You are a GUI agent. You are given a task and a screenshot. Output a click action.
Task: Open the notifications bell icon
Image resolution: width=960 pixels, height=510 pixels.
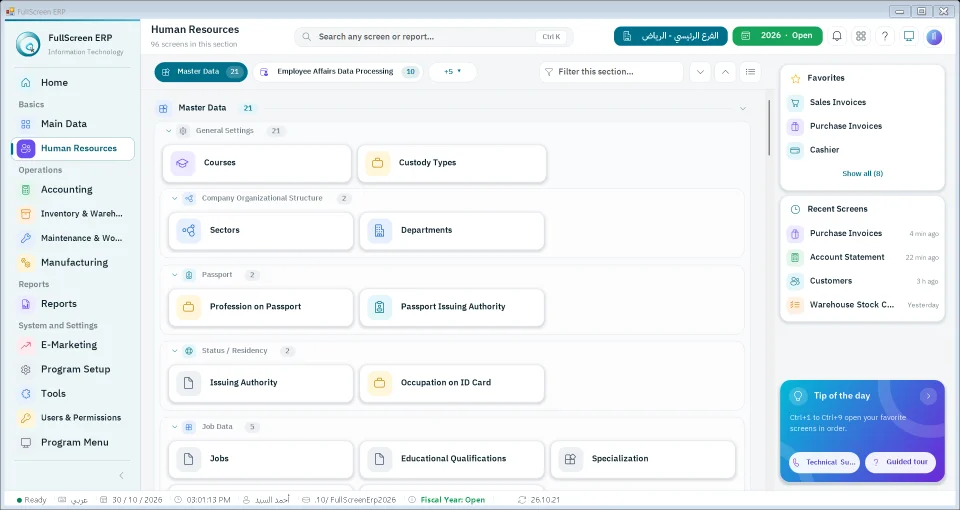coord(836,36)
